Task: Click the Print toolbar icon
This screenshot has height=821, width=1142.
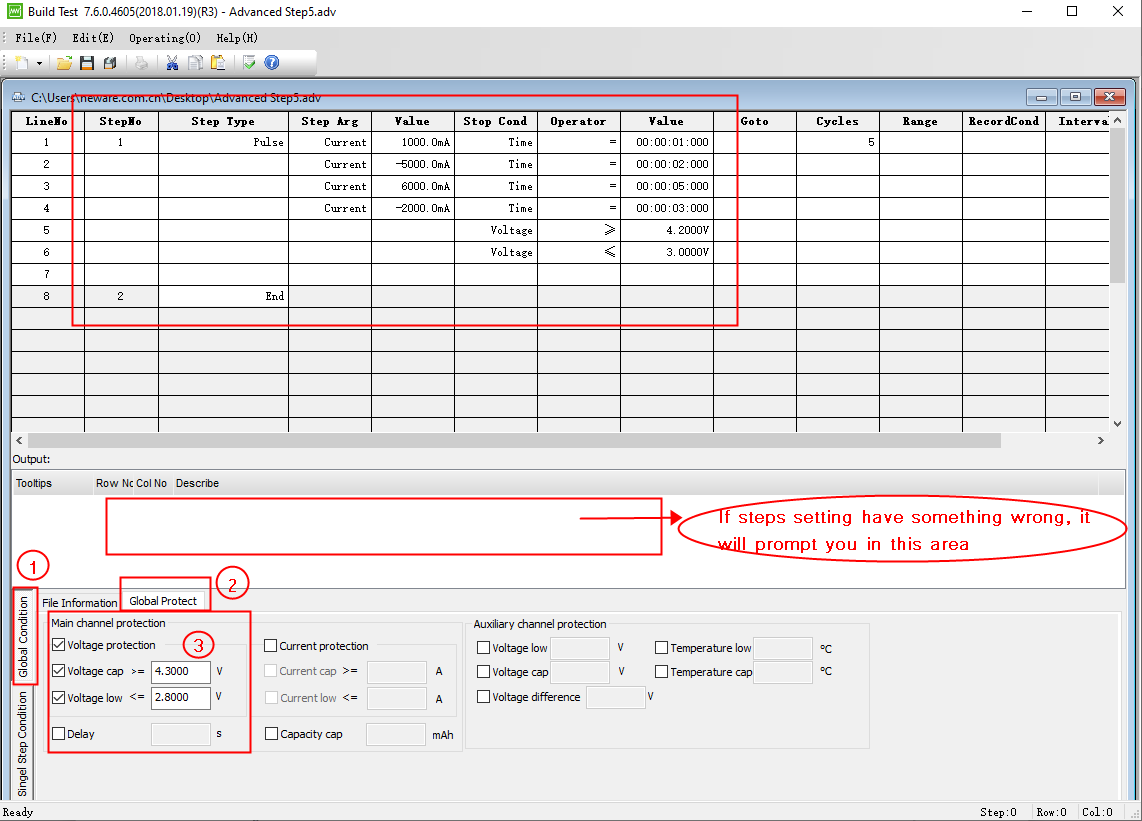Action: (x=141, y=63)
